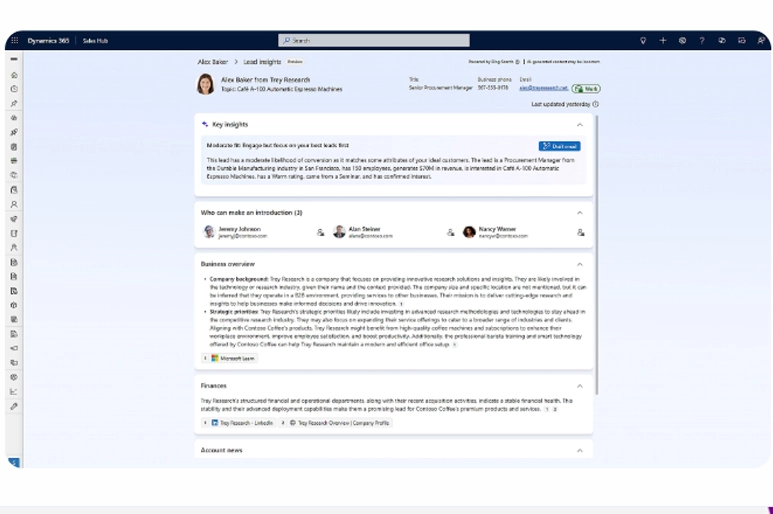Click the Dynamics 365 title
This screenshot has width=773, height=514.
tap(48, 40)
